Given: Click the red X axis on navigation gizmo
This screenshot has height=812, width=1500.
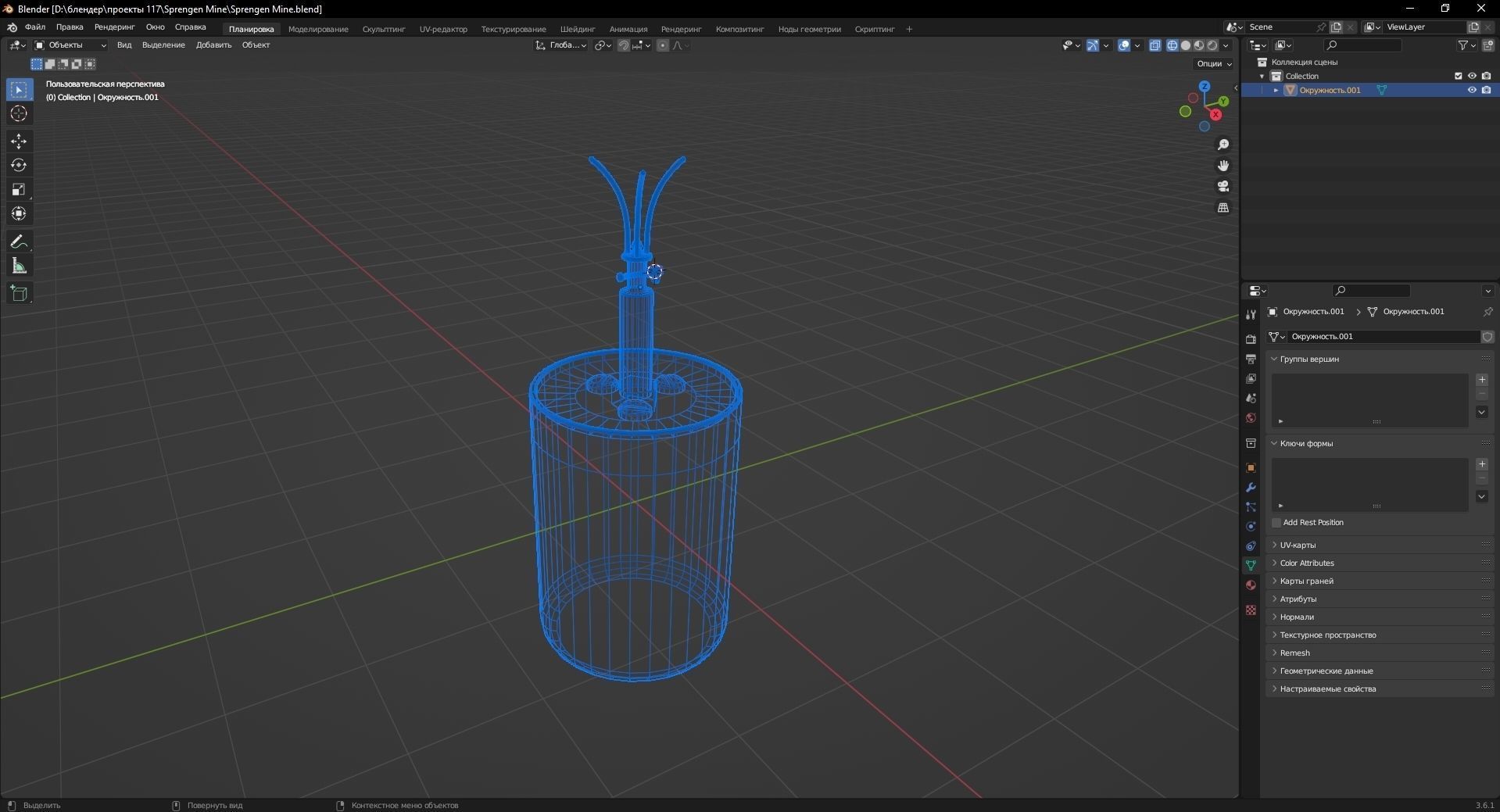Looking at the screenshot, I should pos(1215,114).
